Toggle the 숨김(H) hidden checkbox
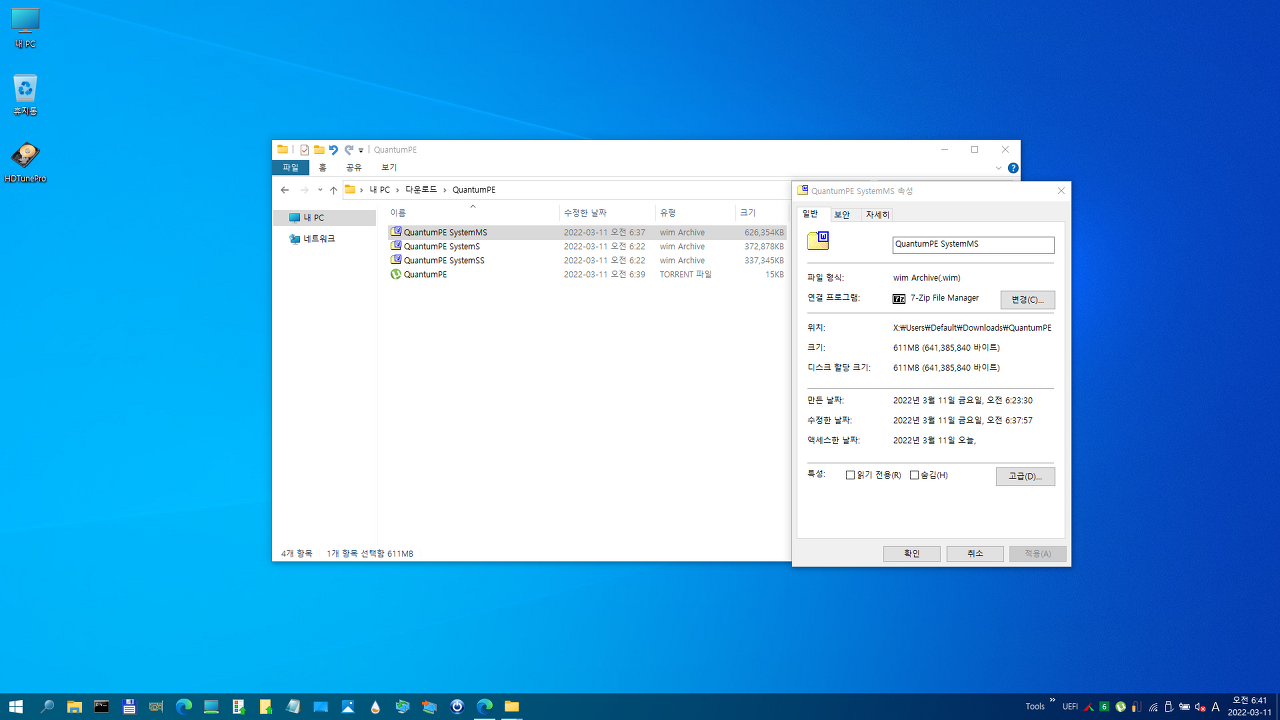This screenshot has height=720, width=1280. [x=914, y=475]
